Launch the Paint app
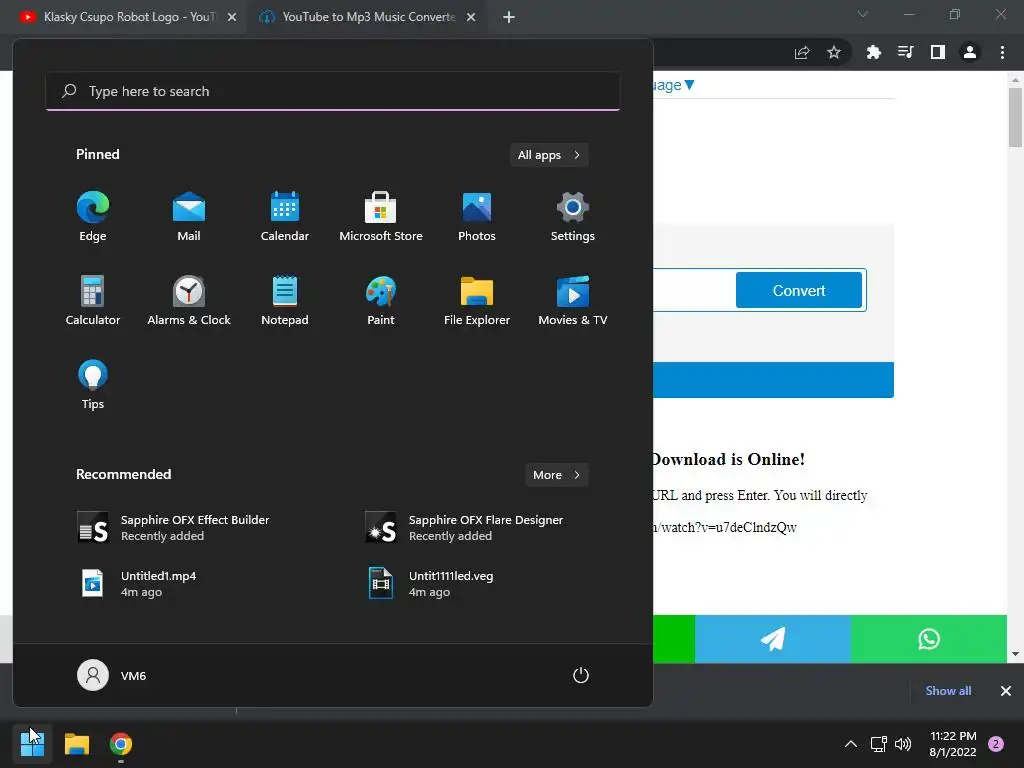The height and width of the screenshot is (768, 1024). [x=381, y=300]
